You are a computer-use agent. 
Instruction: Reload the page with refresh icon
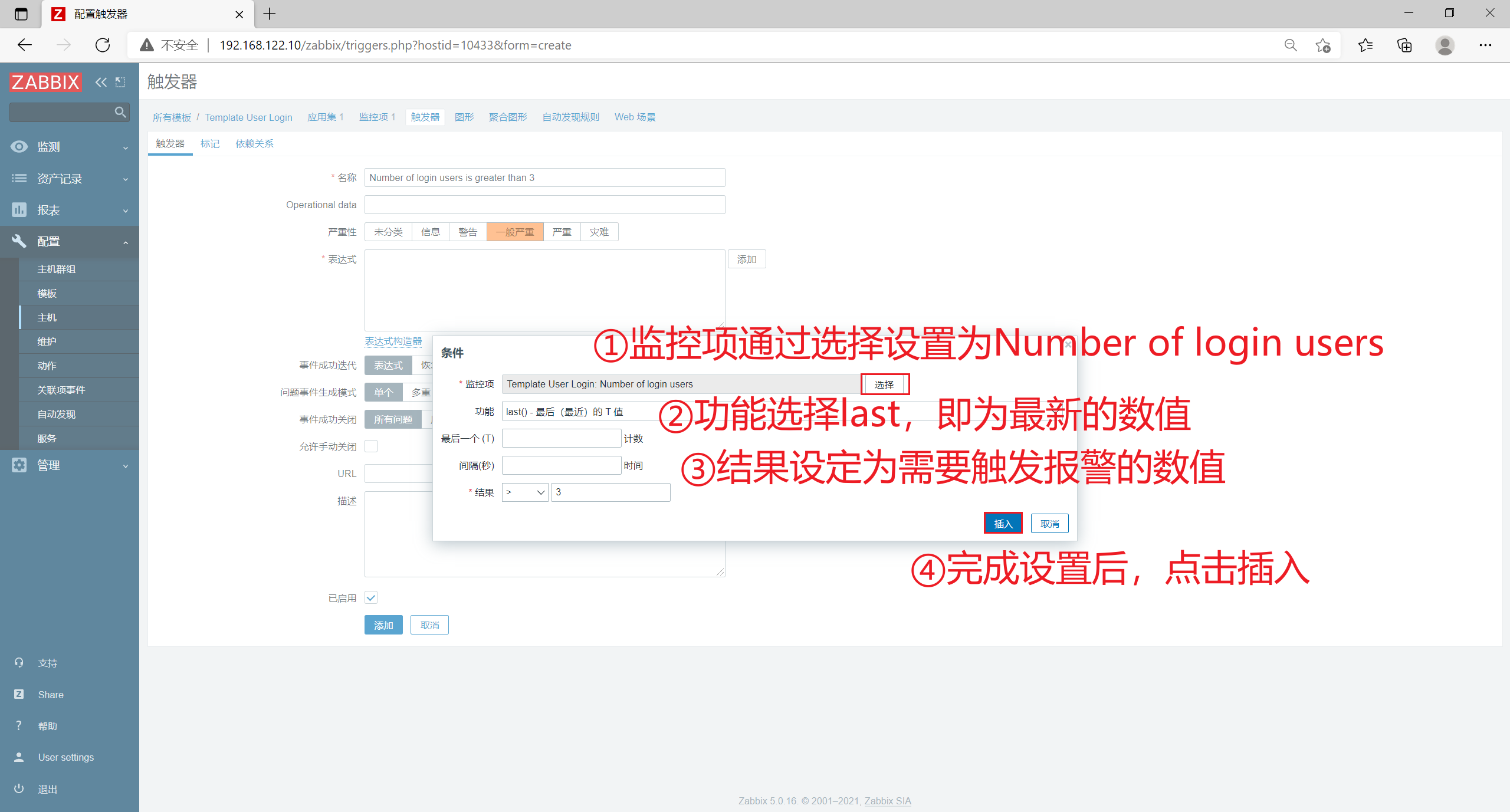point(103,45)
